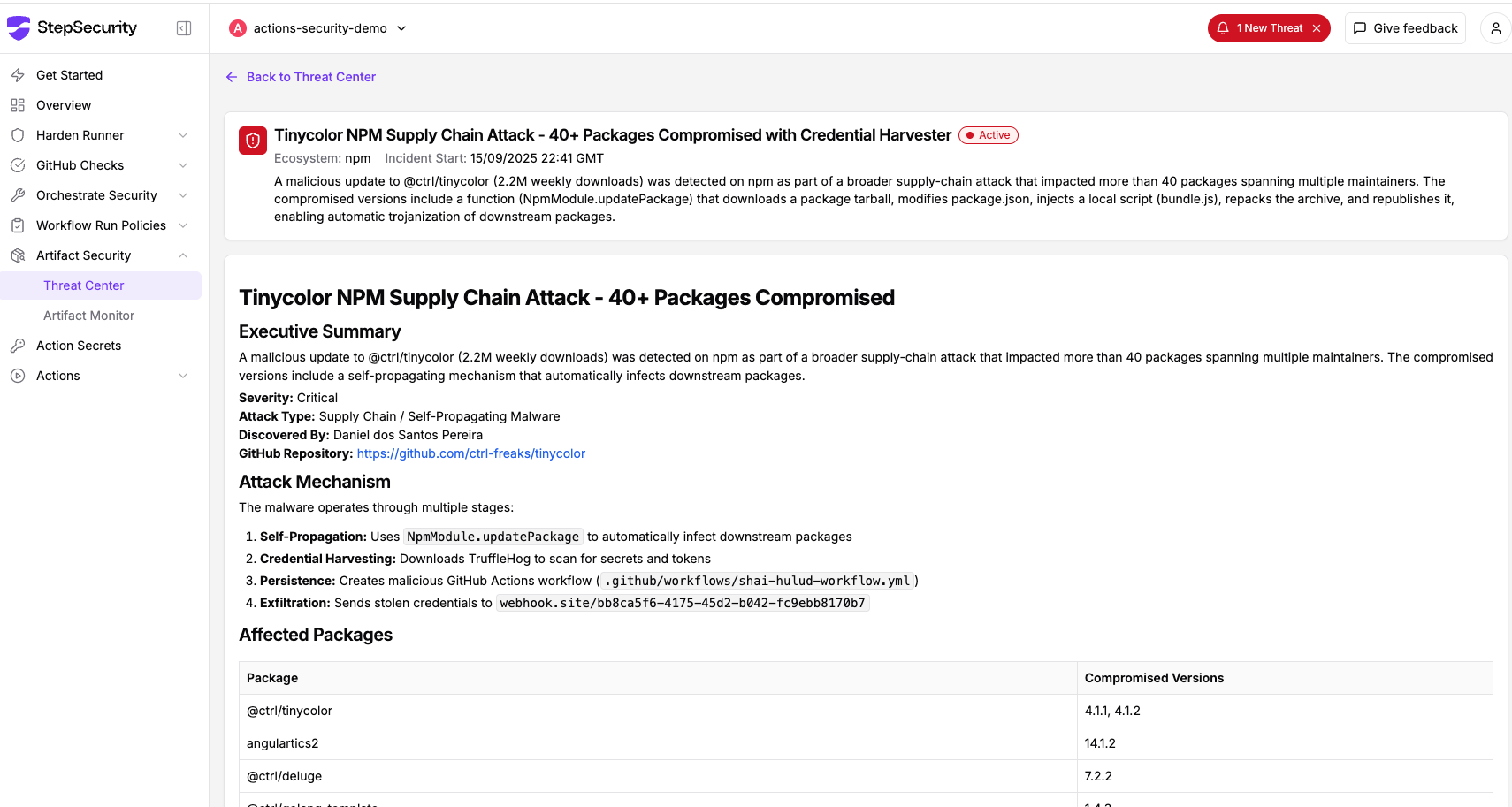Dismiss the 1 New Threat notification
This screenshot has width=1512, height=807.
[1318, 27]
